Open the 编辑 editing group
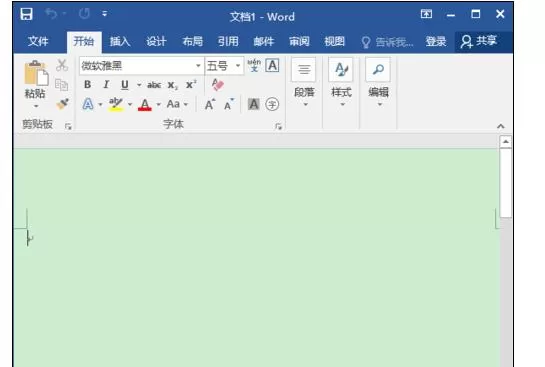The image size is (545, 367). click(x=378, y=83)
